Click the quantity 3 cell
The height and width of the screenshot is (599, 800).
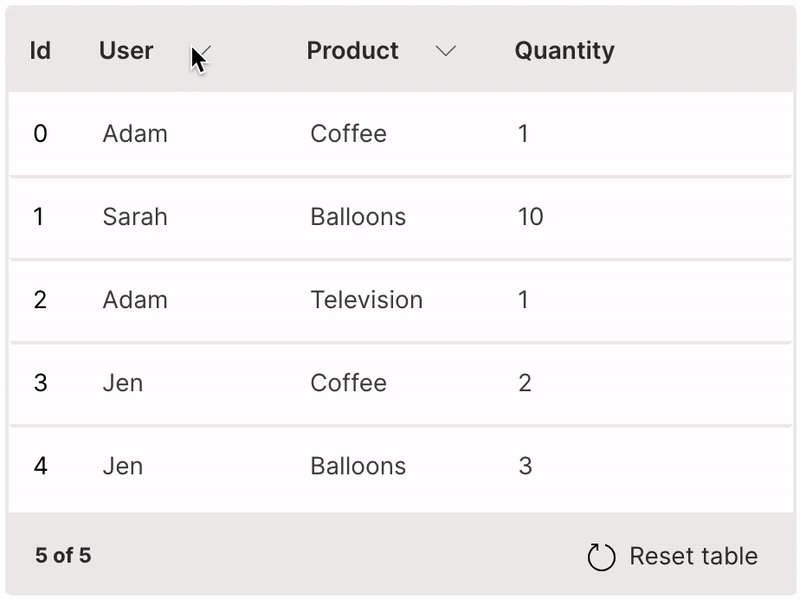[525, 466]
